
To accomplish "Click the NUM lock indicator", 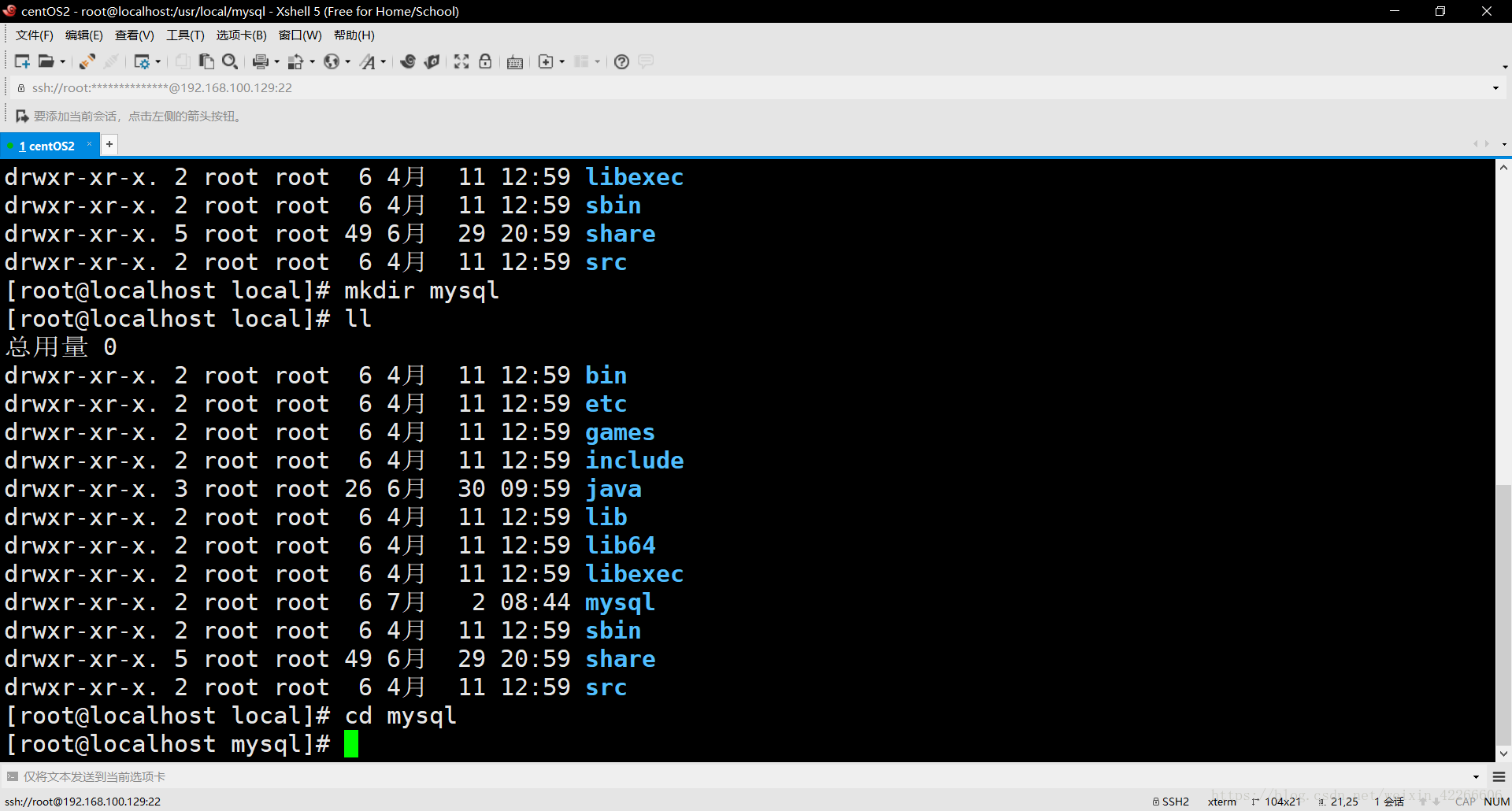I will (1496, 802).
